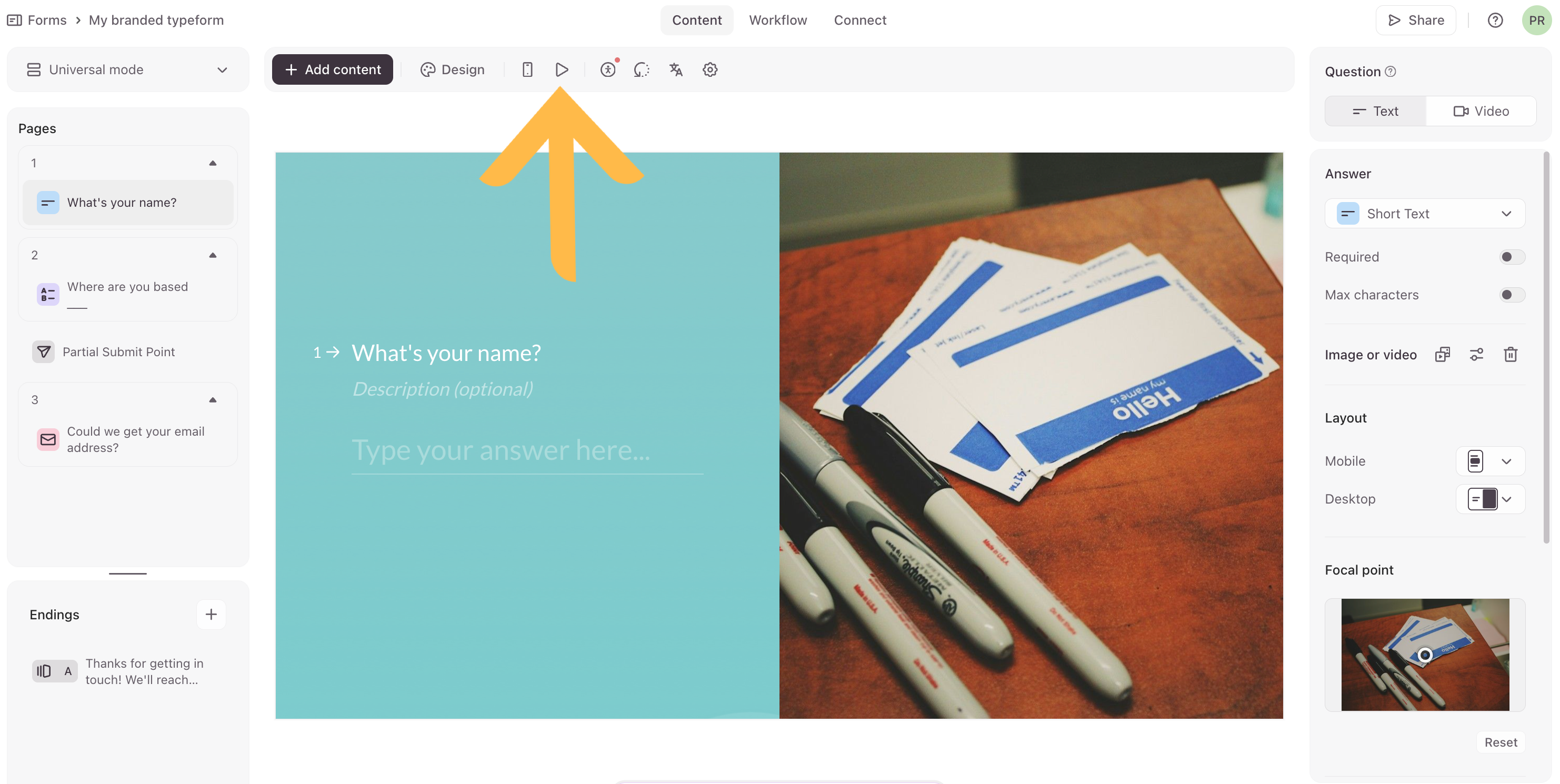Click the replace image icon
1560x784 pixels.
[1443, 355]
